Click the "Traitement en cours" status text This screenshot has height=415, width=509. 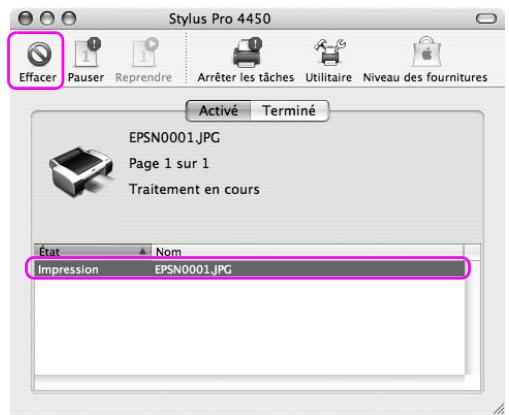[194, 190]
